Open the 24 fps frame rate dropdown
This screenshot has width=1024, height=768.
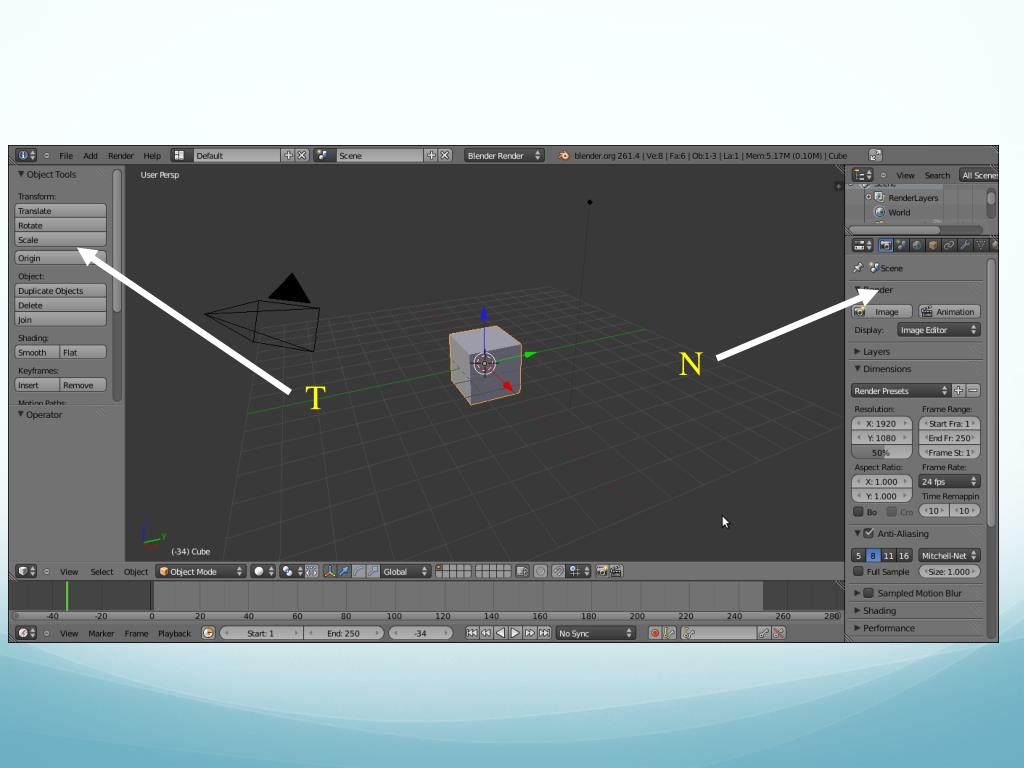(x=950, y=482)
